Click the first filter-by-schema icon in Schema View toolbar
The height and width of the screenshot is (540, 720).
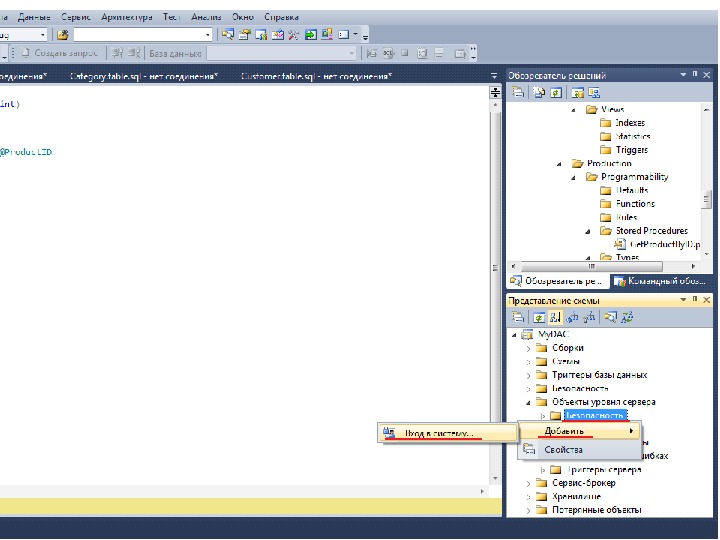(572, 317)
